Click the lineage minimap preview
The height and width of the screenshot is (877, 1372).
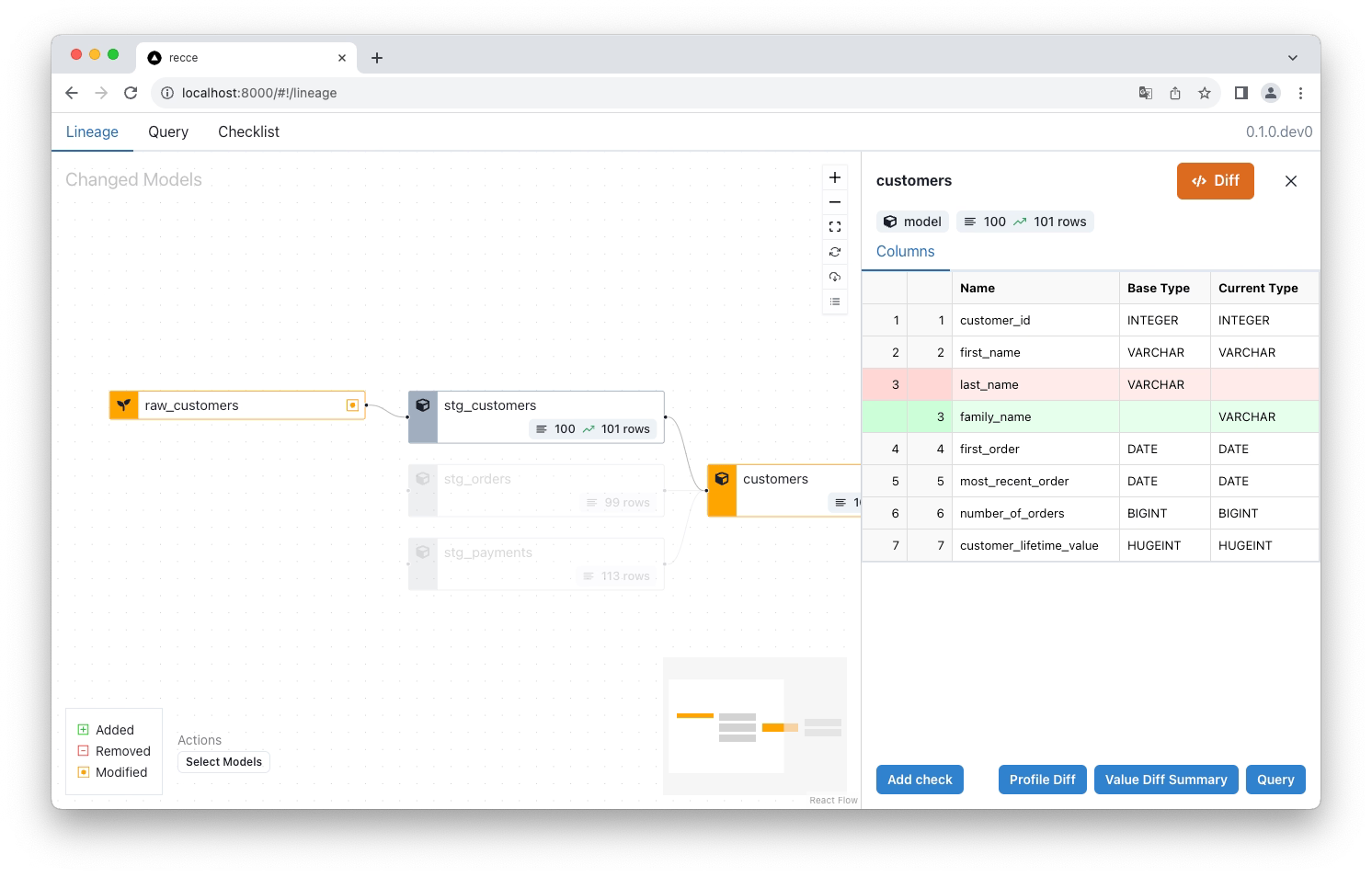pos(754,726)
